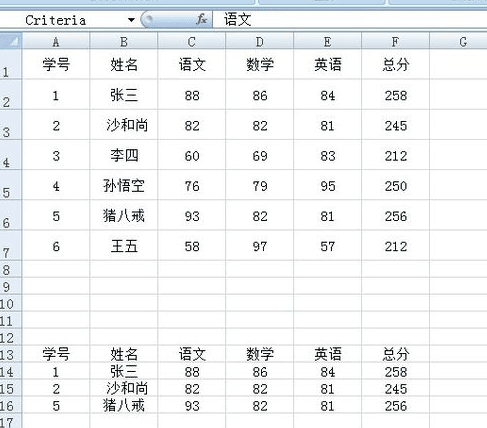Select row 10 header
This screenshot has height=428, width=487.
point(11,303)
